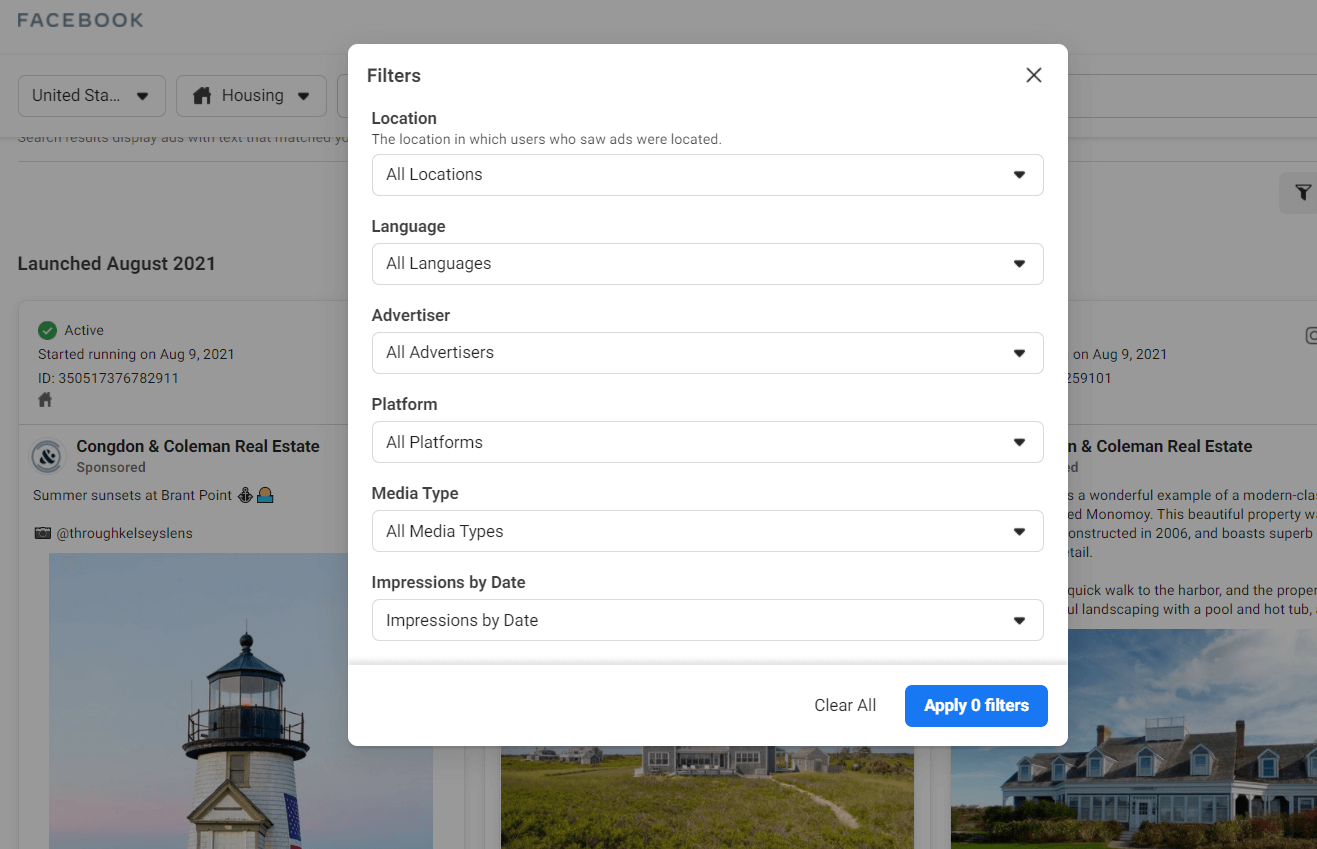
Task: Open the All Locations dropdown
Action: (707, 175)
